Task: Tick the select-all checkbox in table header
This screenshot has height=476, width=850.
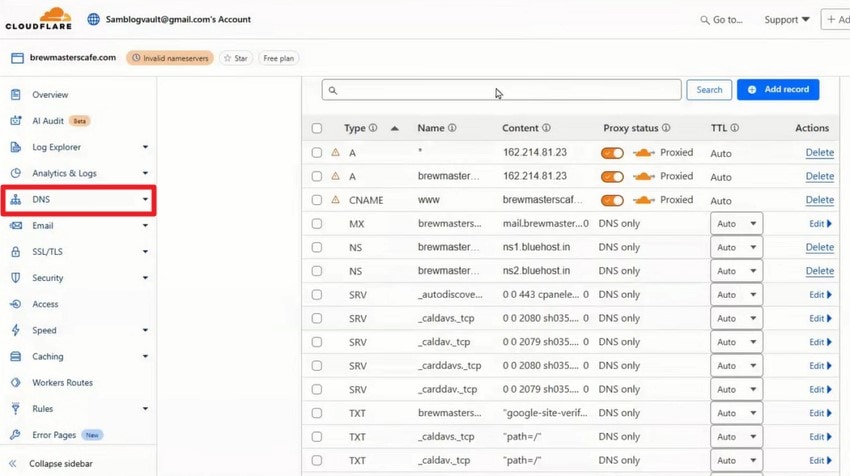Action: [x=317, y=128]
